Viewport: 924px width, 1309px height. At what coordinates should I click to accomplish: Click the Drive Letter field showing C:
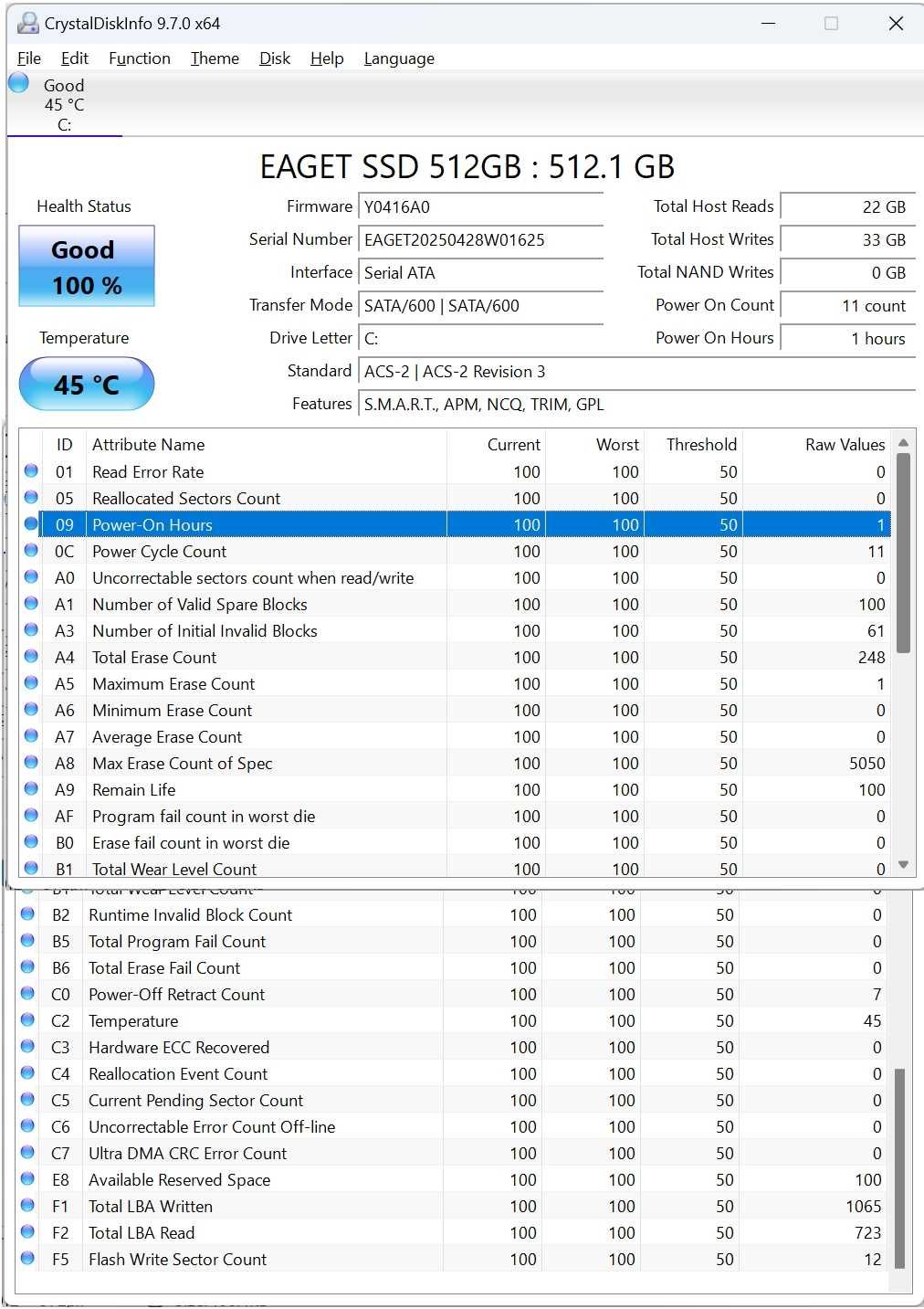[x=481, y=338]
